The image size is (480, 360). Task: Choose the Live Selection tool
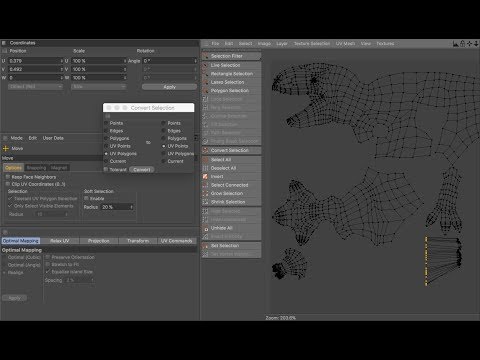[x=231, y=65]
